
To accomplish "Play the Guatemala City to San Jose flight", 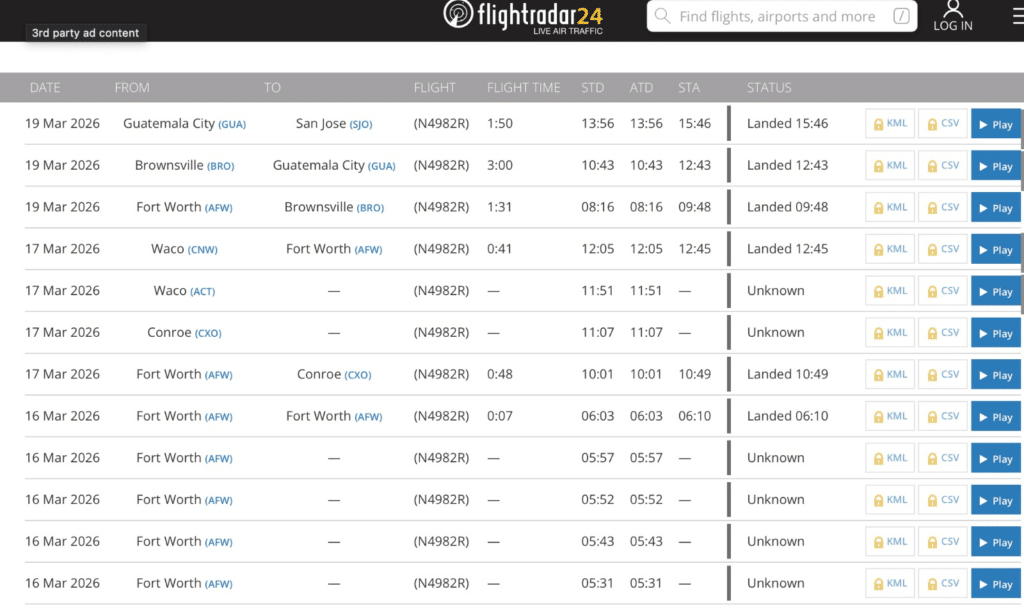I will [x=995, y=125].
